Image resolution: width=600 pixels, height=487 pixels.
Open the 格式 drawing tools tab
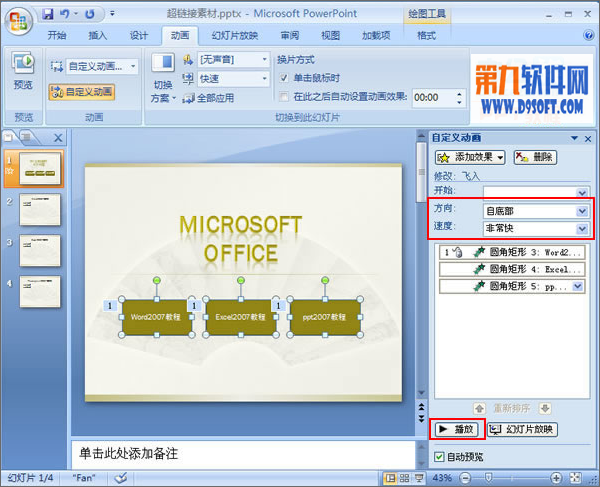(x=426, y=36)
